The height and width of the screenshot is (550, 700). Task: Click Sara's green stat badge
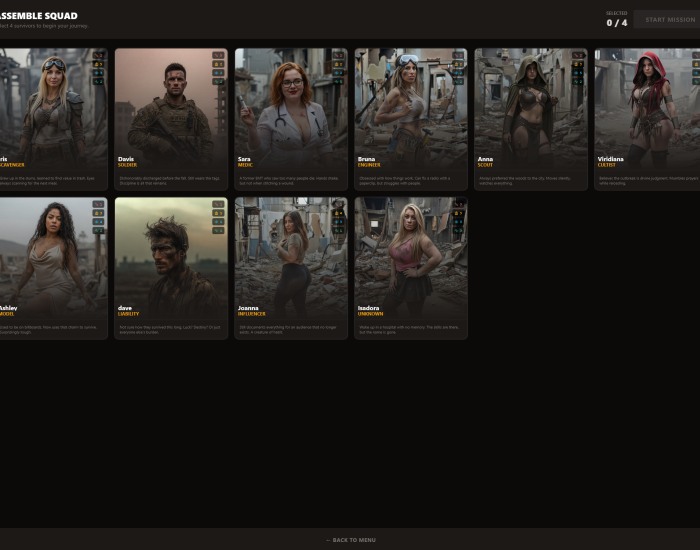338,81
